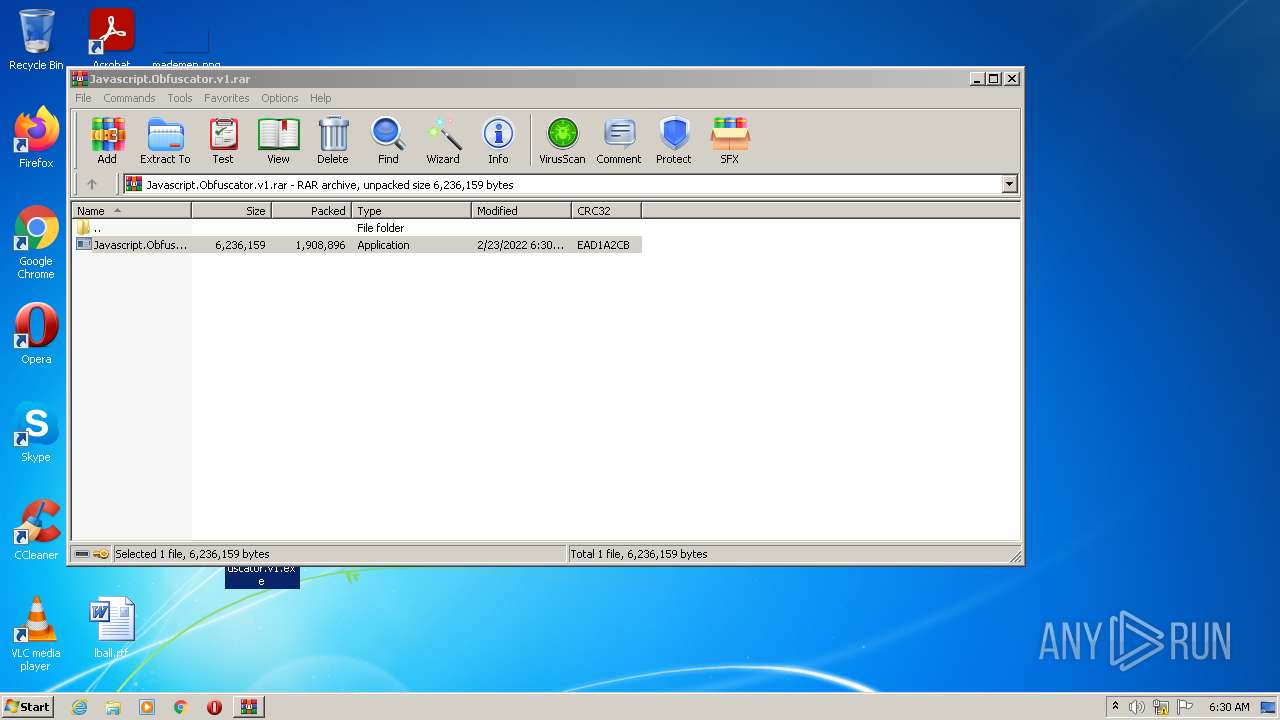Select the Google Chrome desktop shortcut
The width and height of the screenshot is (1280, 720).
coord(36,243)
